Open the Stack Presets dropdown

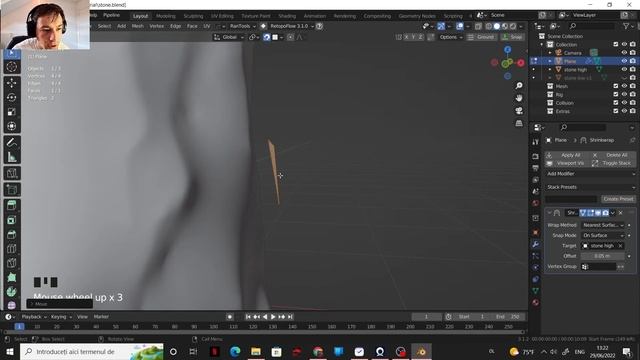(x=591, y=187)
